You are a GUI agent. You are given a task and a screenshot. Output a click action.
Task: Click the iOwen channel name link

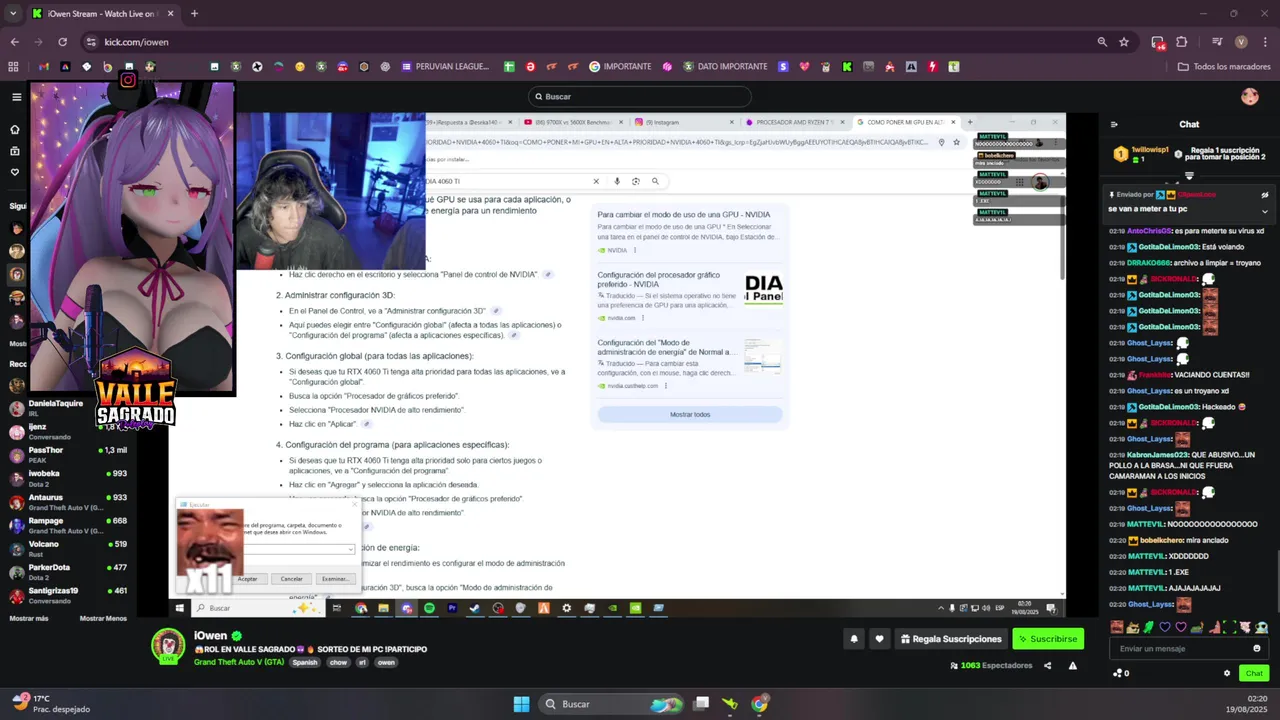211,636
